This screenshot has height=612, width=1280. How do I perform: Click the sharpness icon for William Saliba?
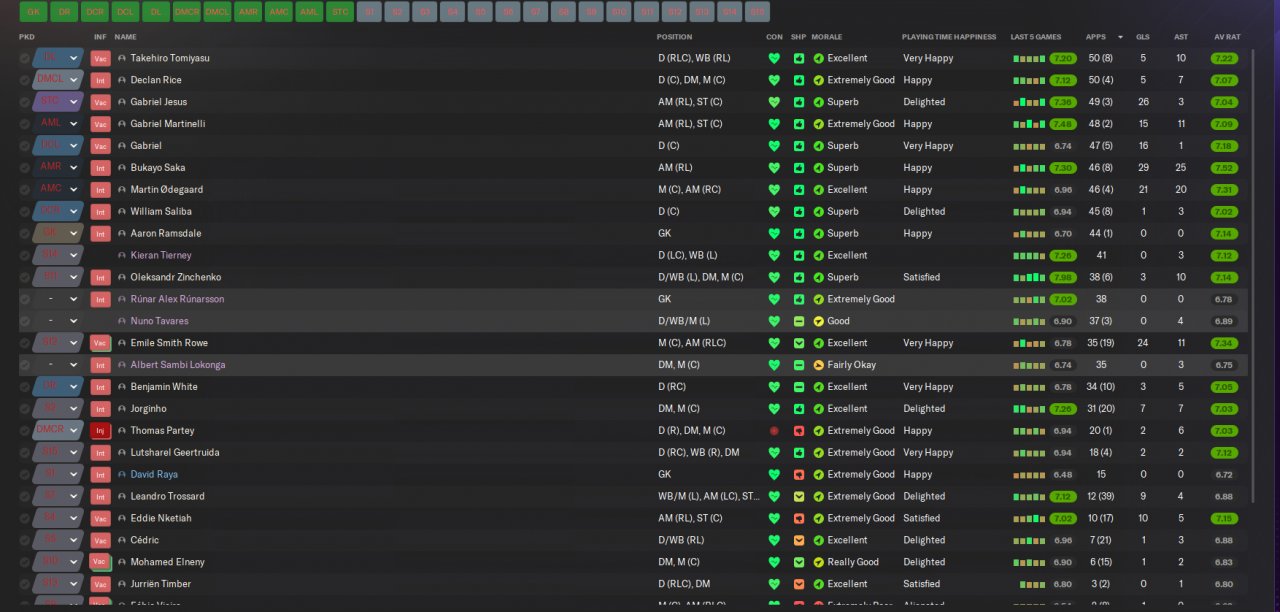click(799, 212)
